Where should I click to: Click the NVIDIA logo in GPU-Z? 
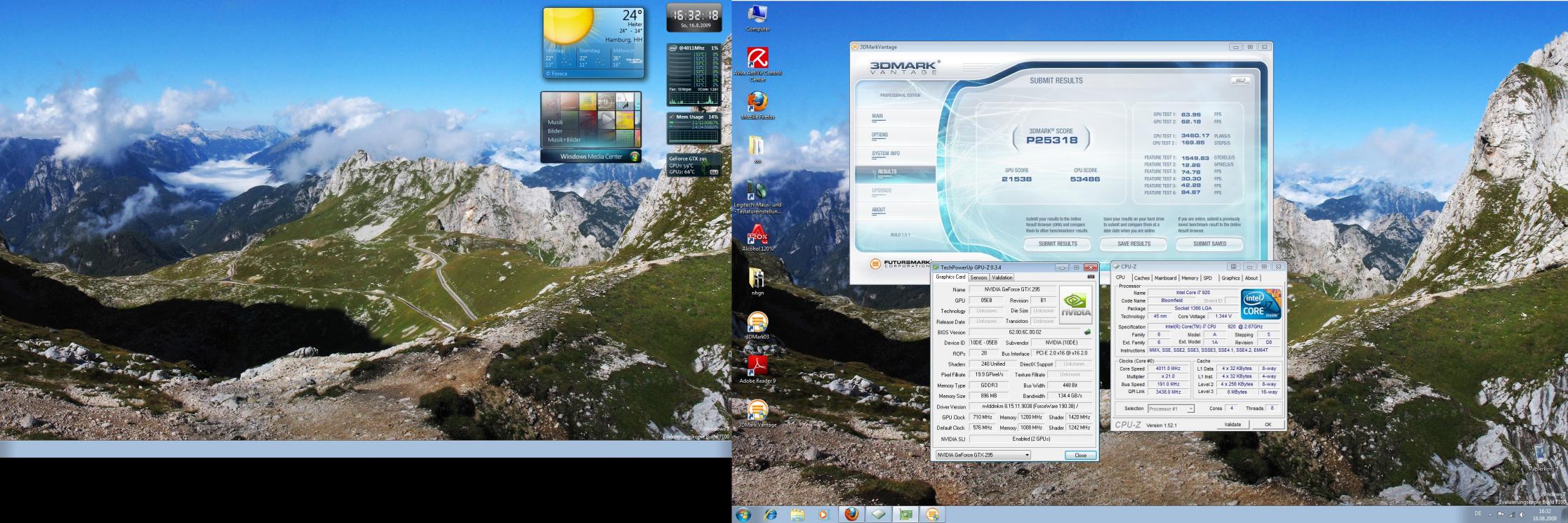click(1076, 304)
